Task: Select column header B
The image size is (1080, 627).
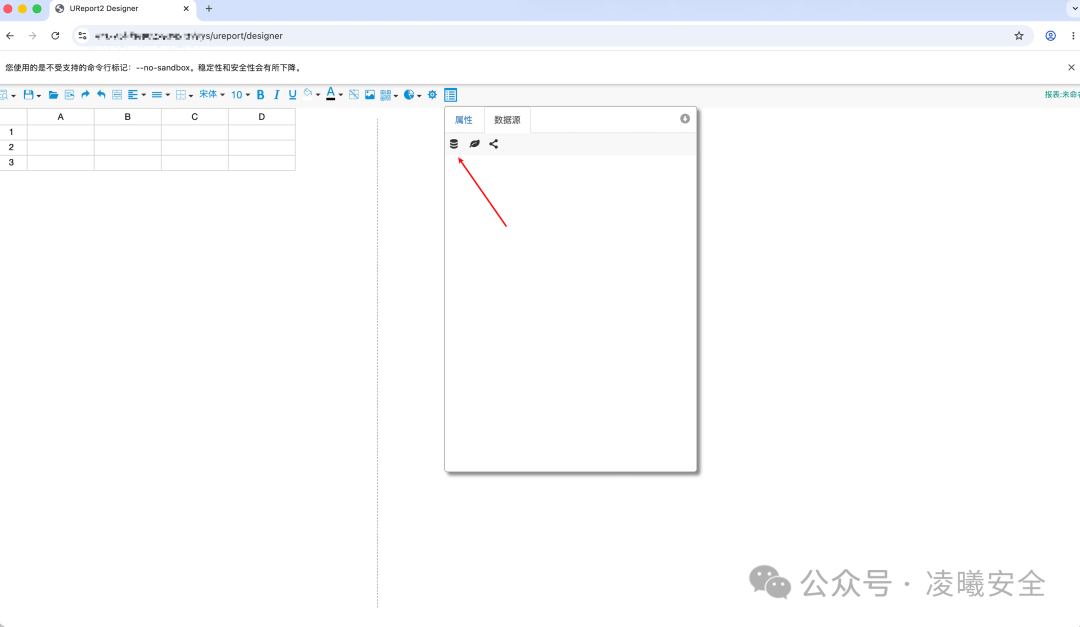Action: pos(127,117)
